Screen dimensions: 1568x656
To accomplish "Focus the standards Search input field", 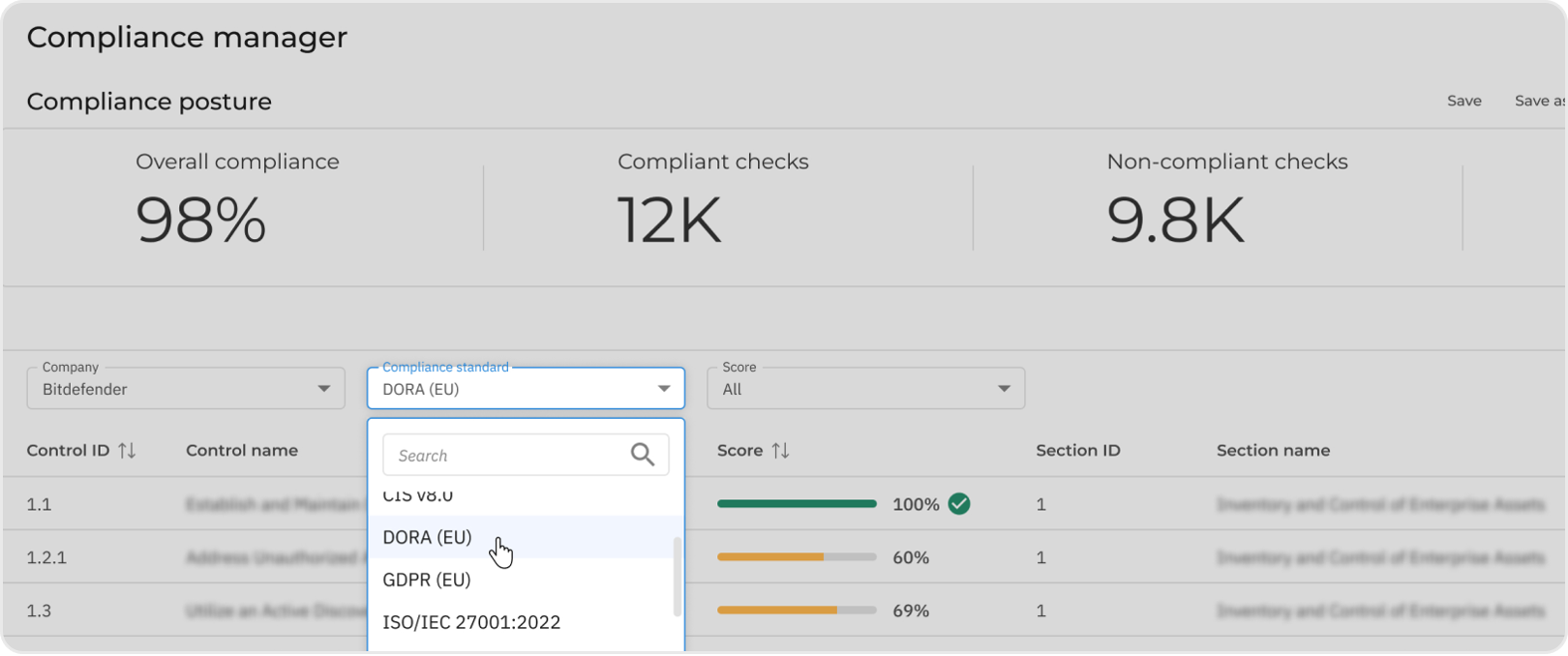I will (x=503, y=456).
